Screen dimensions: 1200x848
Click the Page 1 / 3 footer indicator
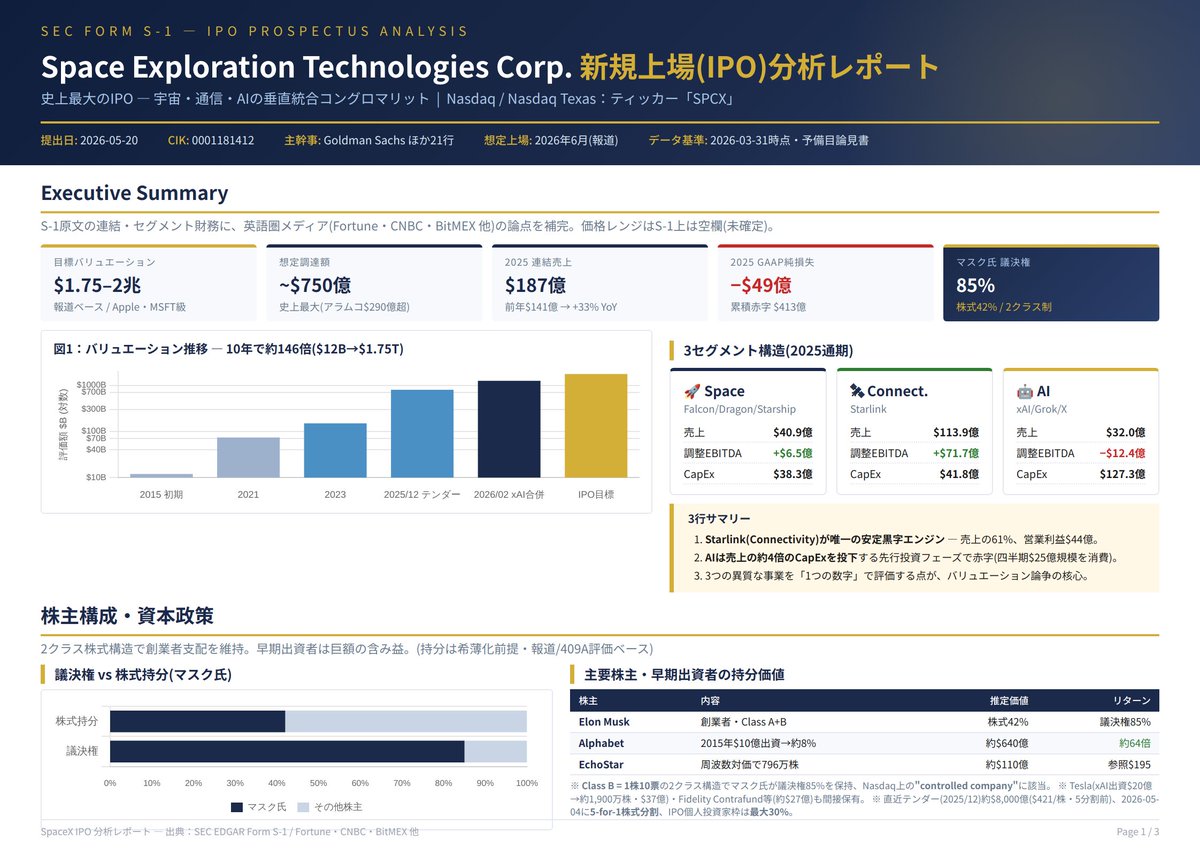[x=1138, y=832]
